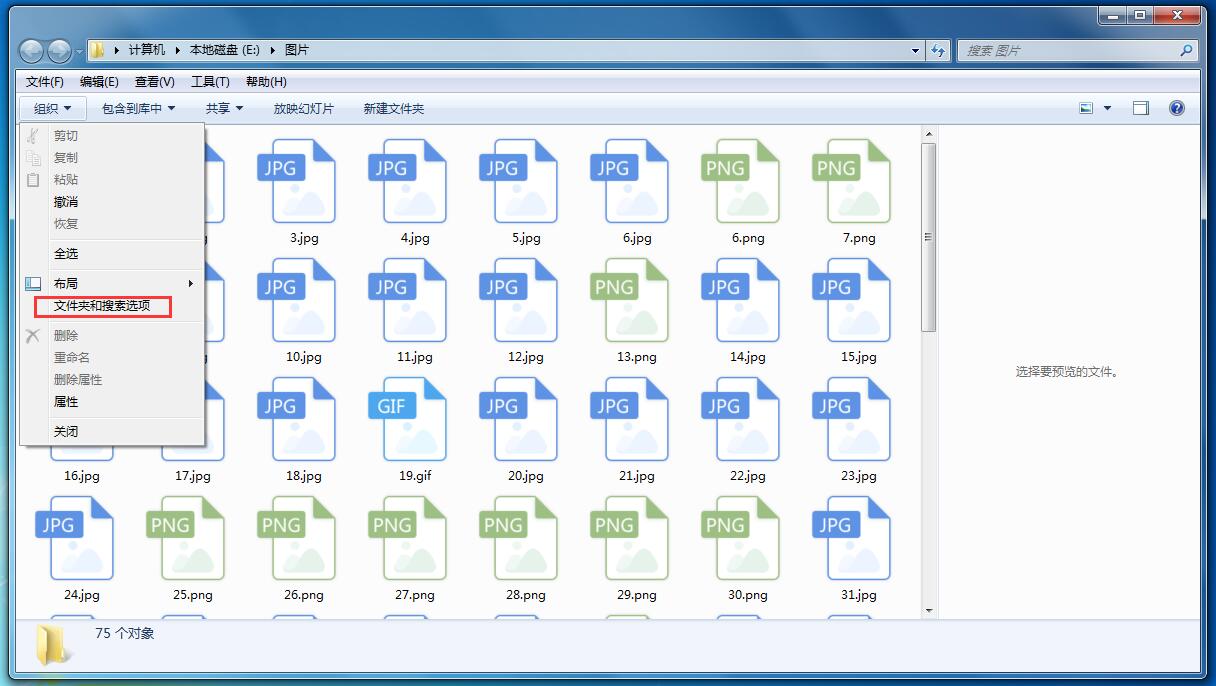
Task: Open the address bar history dropdown arrow
Action: pyautogui.click(x=914, y=50)
